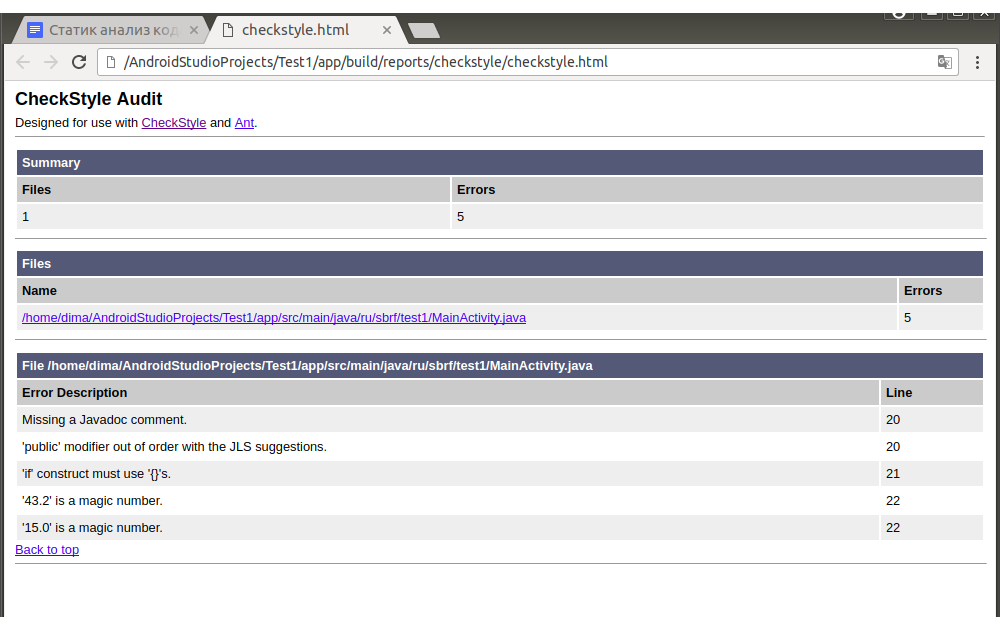Click the CheckStyle Audit heading

pos(89,99)
